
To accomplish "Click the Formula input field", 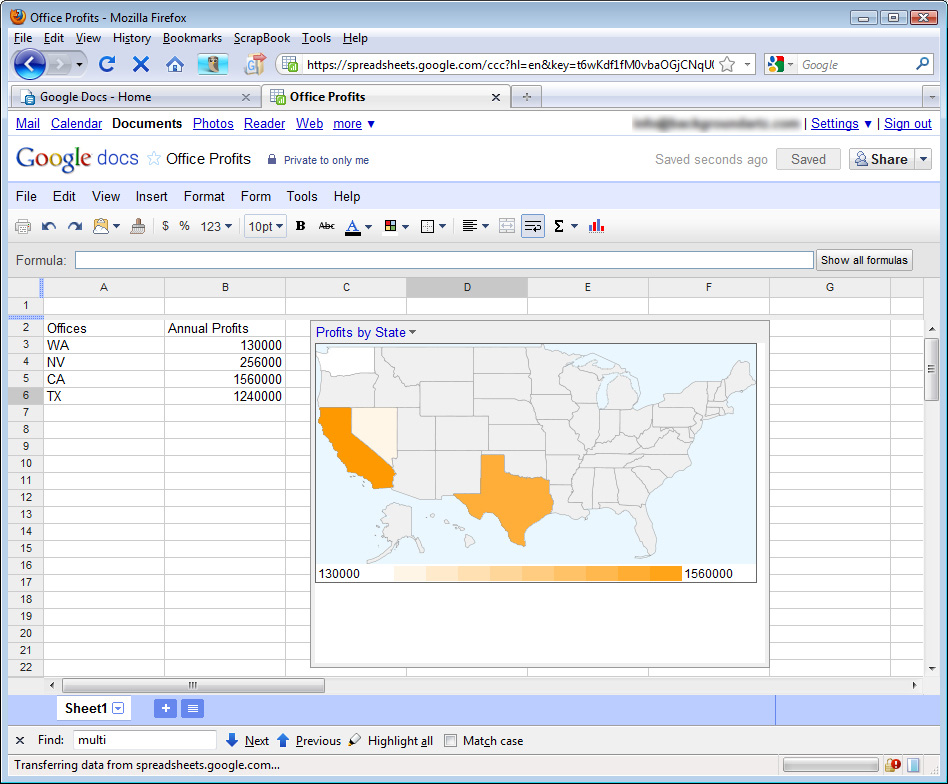I will coord(444,260).
